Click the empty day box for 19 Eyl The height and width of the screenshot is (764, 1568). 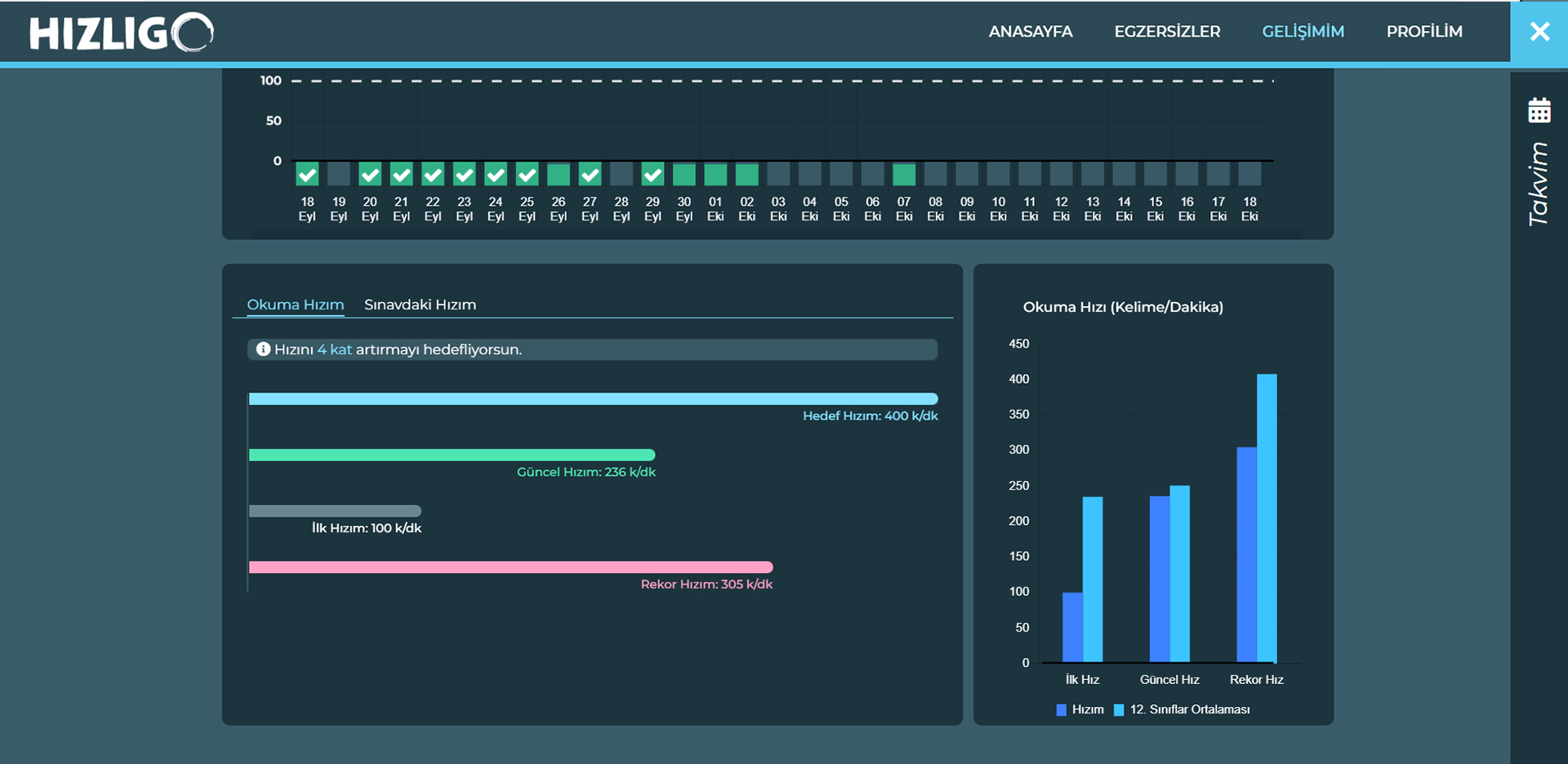pyautogui.click(x=338, y=175)
